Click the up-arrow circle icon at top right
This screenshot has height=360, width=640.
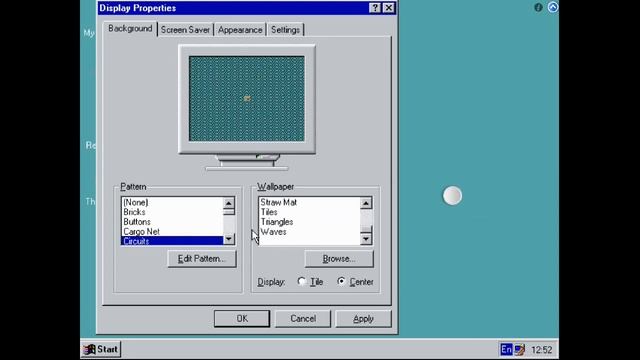pyautogui.click(x=553, y=7)
